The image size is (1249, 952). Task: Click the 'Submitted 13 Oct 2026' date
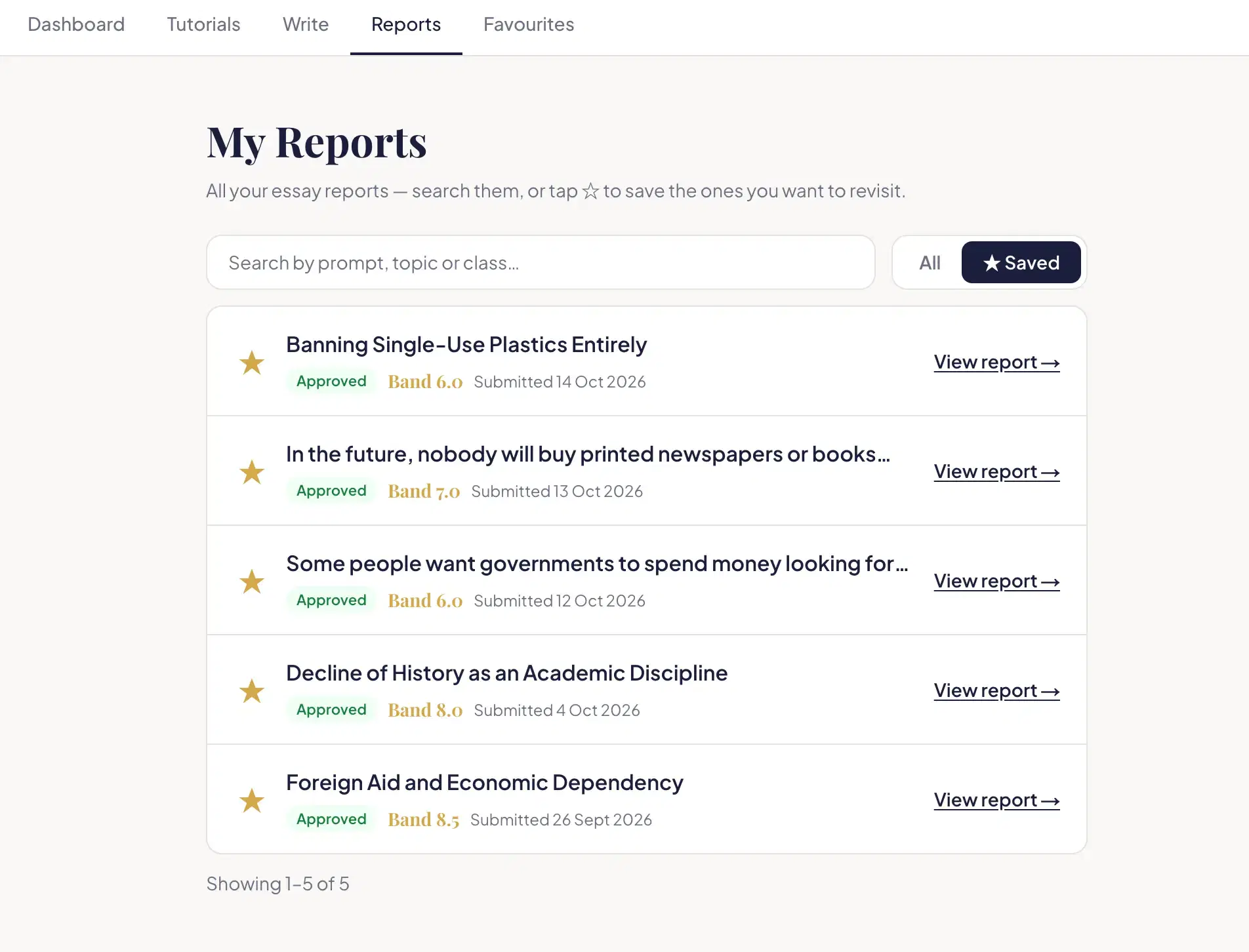[557, 491]
